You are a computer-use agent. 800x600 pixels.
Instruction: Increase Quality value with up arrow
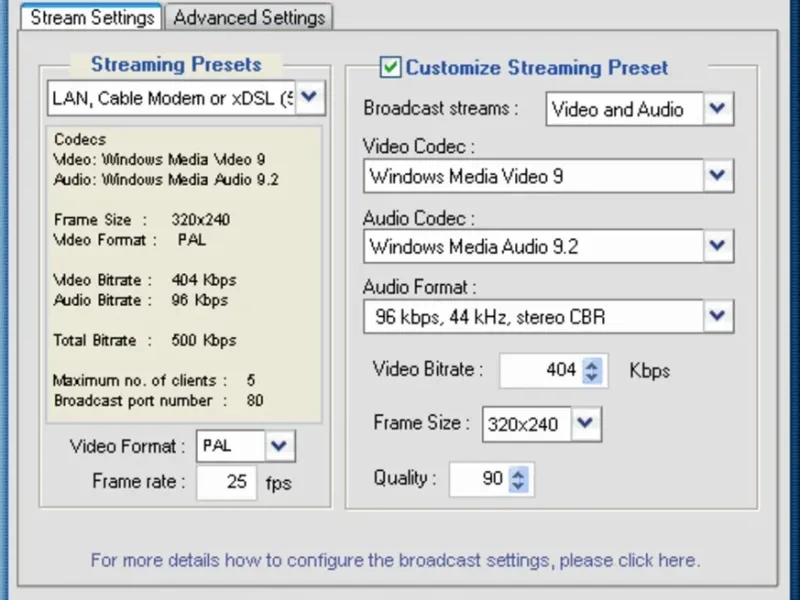tap(518, 473)
